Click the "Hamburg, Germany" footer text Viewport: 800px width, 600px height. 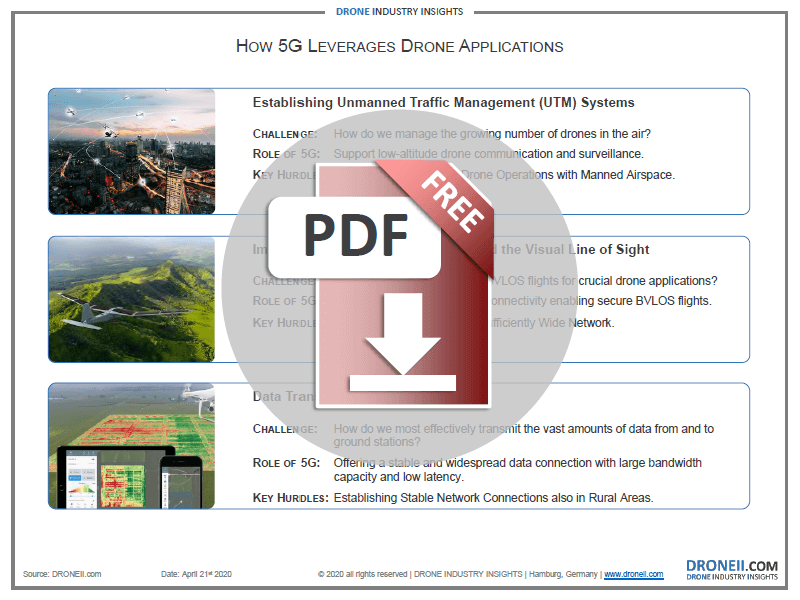coord(563,574)
